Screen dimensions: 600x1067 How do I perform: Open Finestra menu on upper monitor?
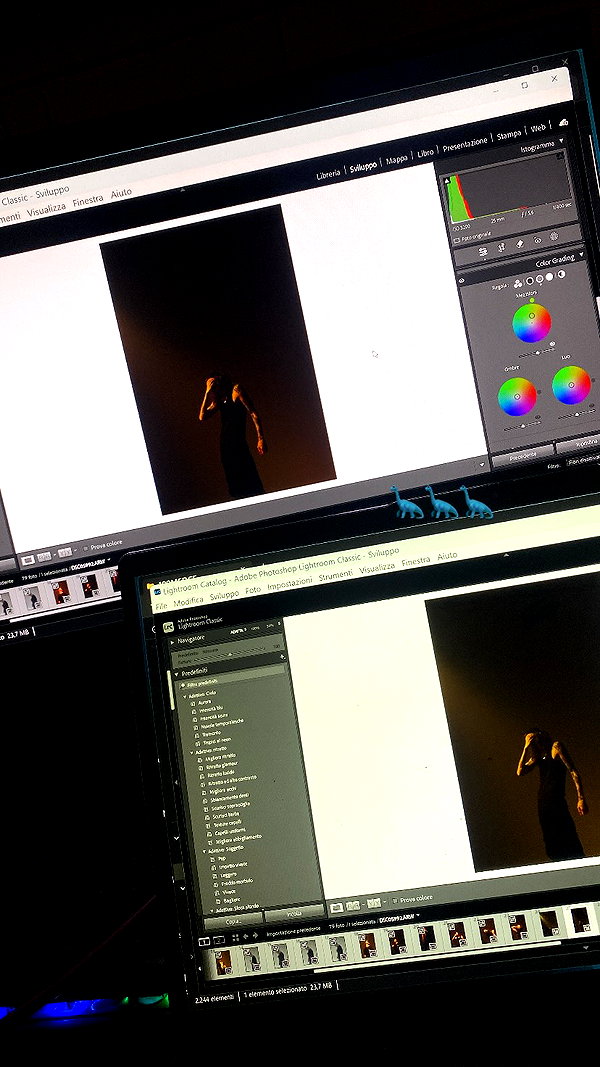(88, 200)
